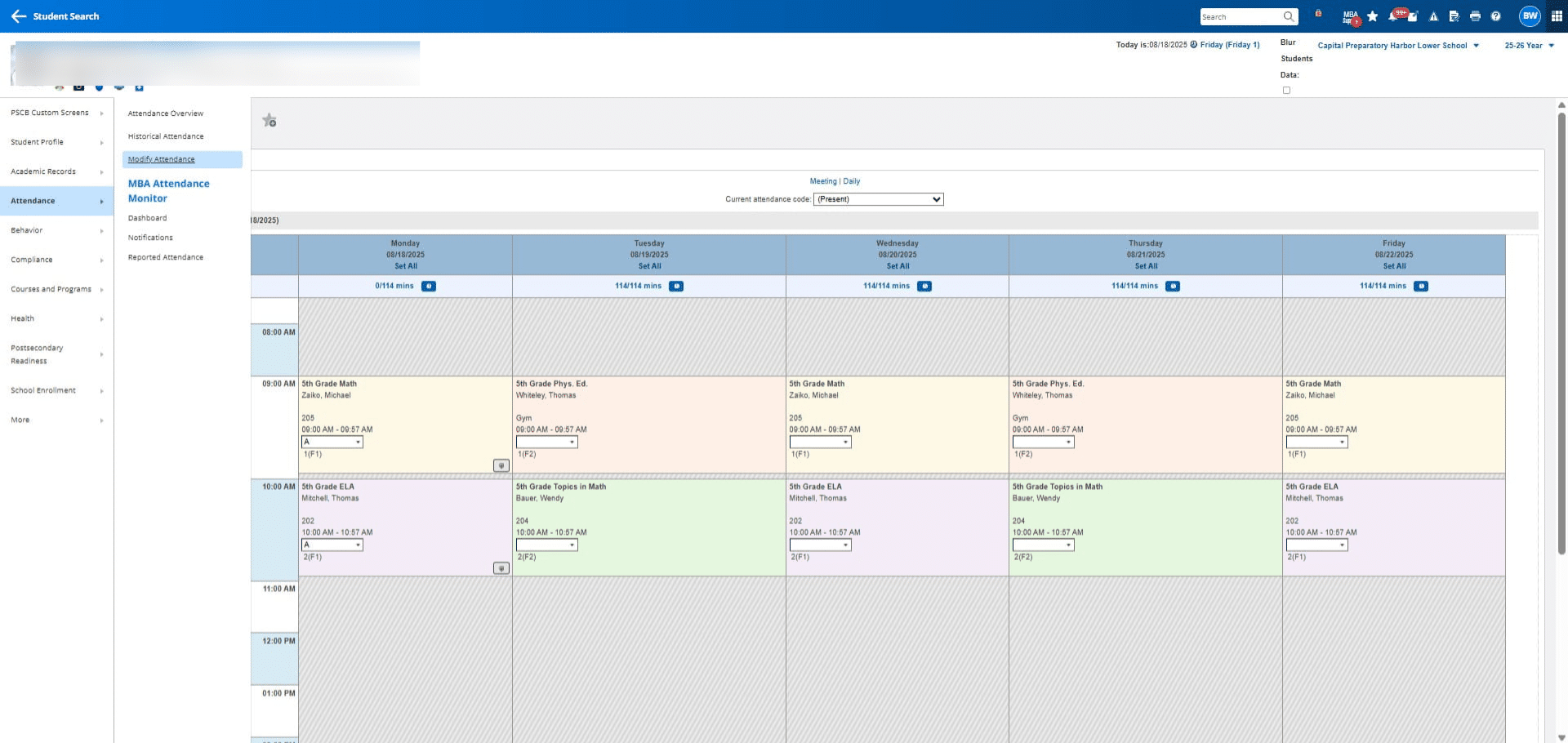Viewport: 1568px width, 743px height.
Task: Click the vertical scrollbar thumb on the right
Action: [1561, 333]
